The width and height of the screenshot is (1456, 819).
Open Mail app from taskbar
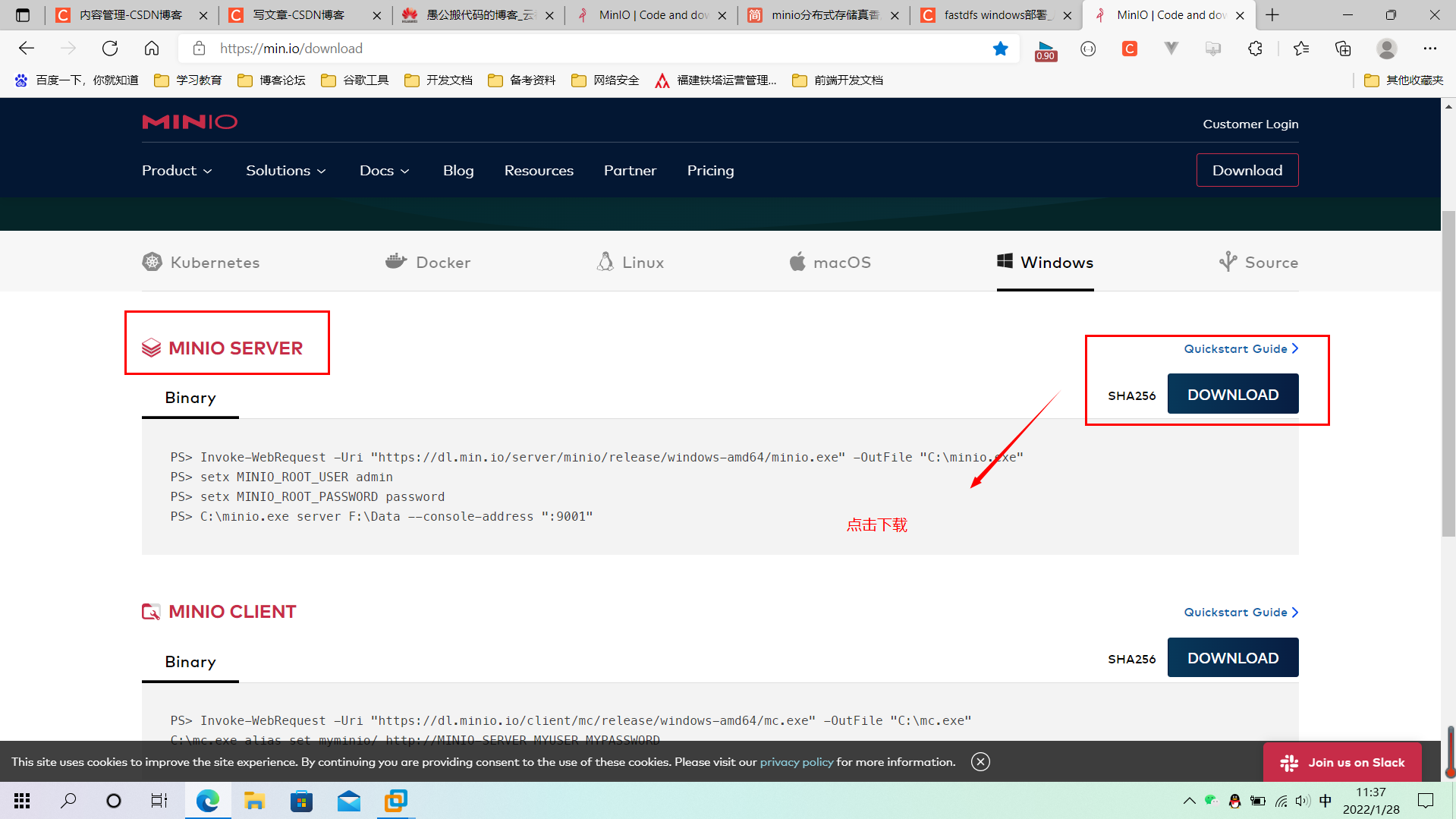[349, 801]
